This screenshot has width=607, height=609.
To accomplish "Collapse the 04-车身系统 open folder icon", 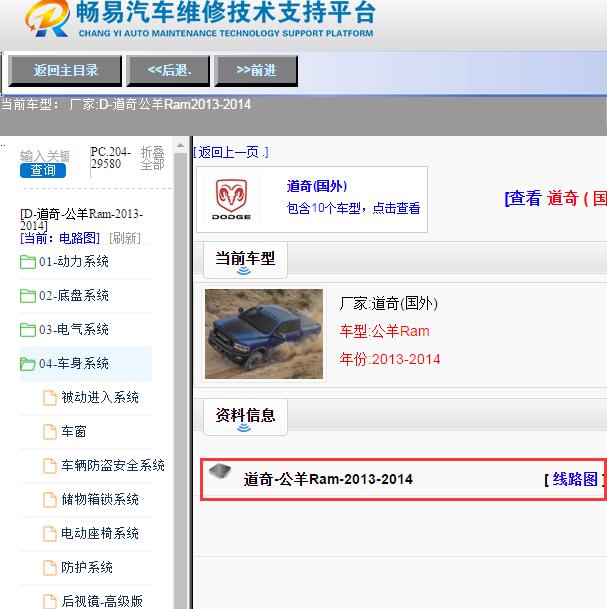I will [x=28, y=364].
